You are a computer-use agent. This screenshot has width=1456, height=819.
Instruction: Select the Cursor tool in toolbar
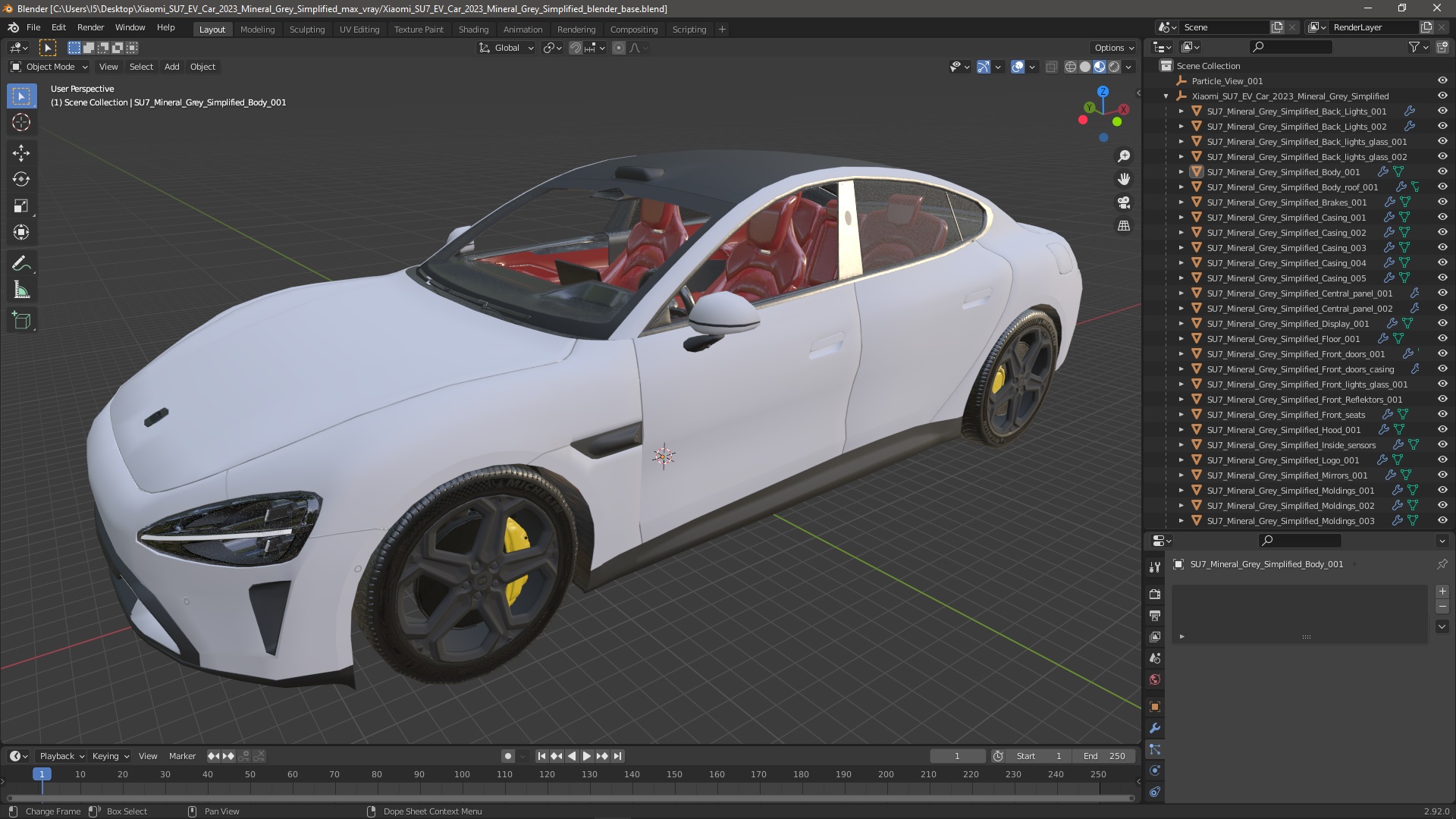click(21, 122)
